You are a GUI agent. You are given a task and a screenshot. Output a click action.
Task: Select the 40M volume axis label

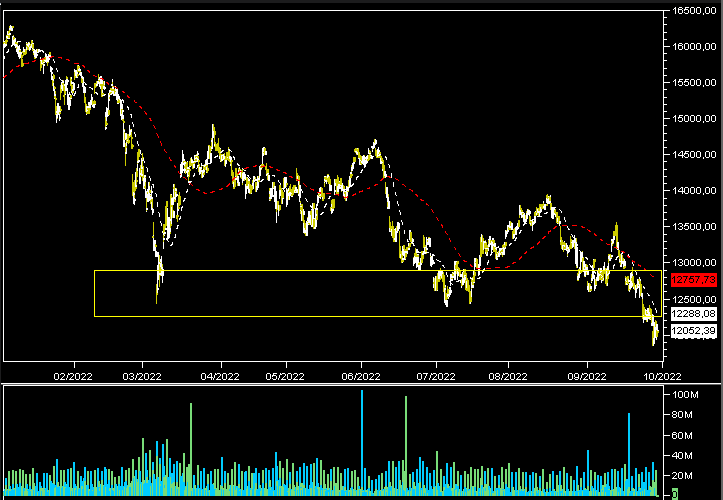[682, 456]
